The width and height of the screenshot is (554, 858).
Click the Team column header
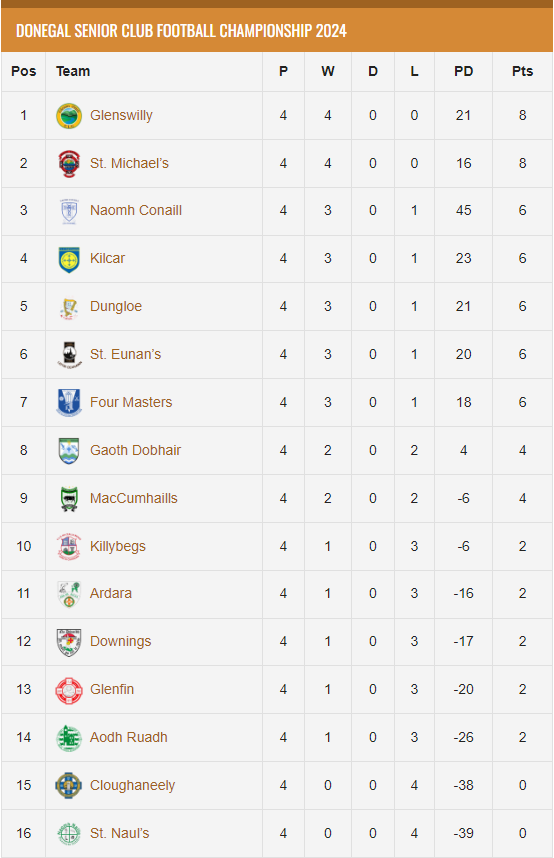click(73, 71)
